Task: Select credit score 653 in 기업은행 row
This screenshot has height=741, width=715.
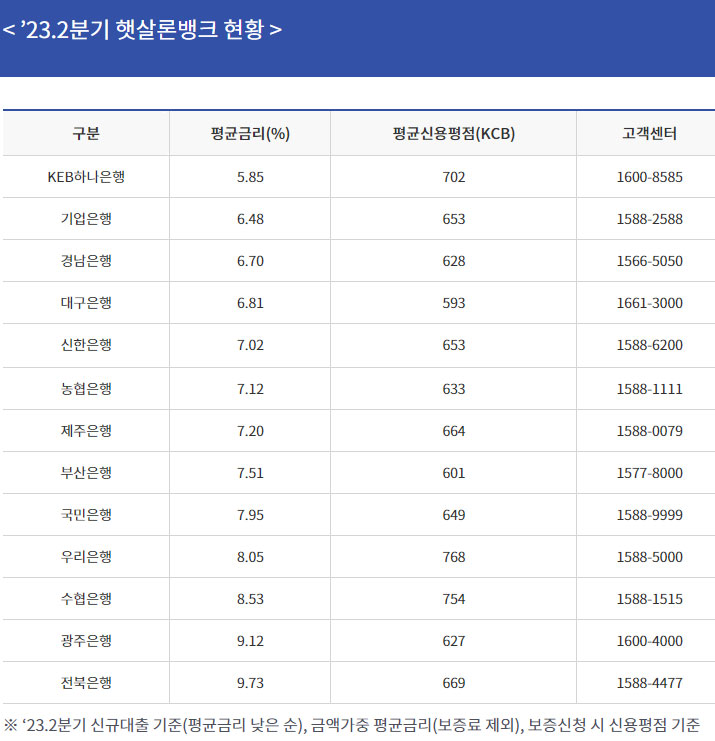Action: pos(454,219)
